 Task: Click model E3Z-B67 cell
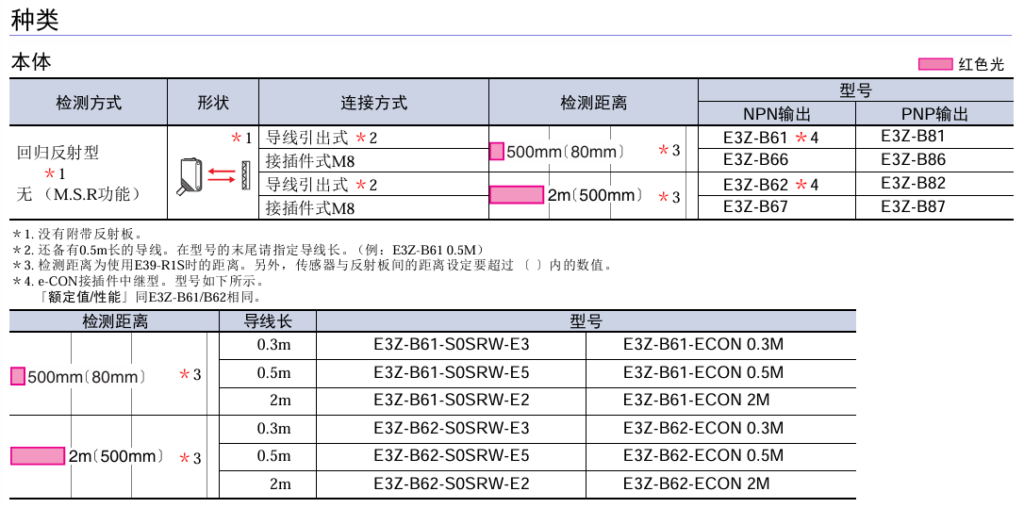[x=755, y=207]
